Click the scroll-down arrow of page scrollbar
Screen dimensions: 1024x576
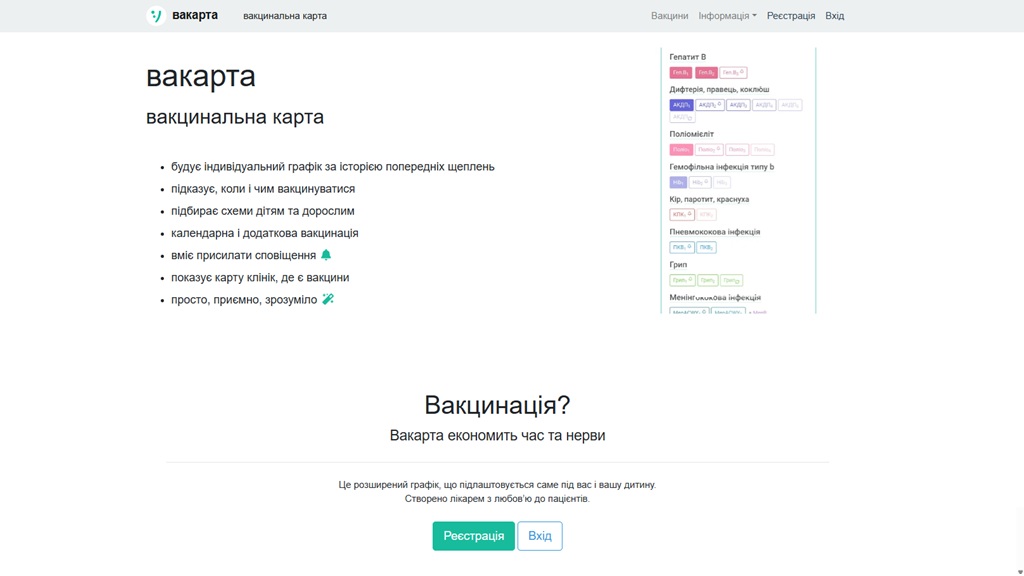tap(1020, 571)
